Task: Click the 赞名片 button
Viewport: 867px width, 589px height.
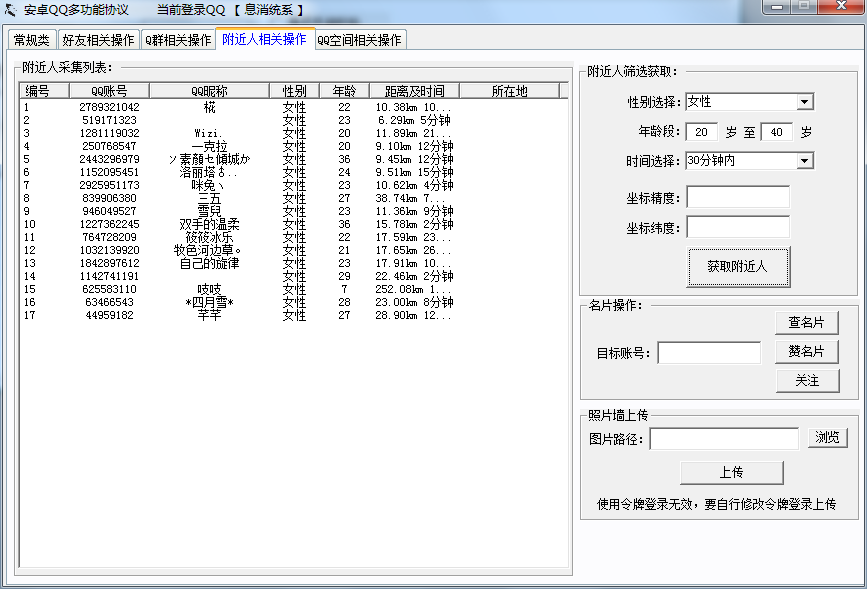Action: coord(807,351)
